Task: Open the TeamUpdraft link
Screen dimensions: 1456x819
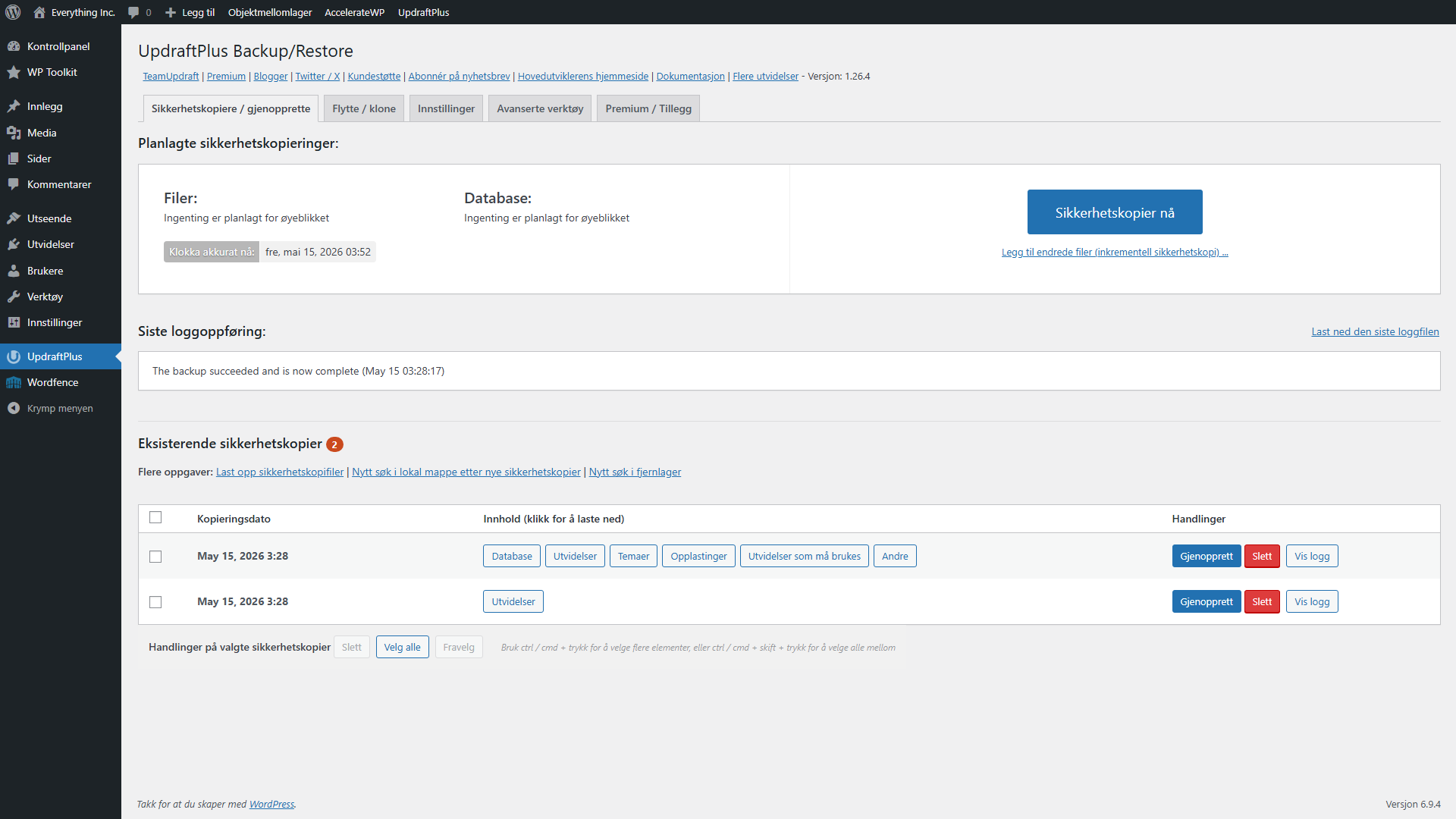Action: [171, 76]
